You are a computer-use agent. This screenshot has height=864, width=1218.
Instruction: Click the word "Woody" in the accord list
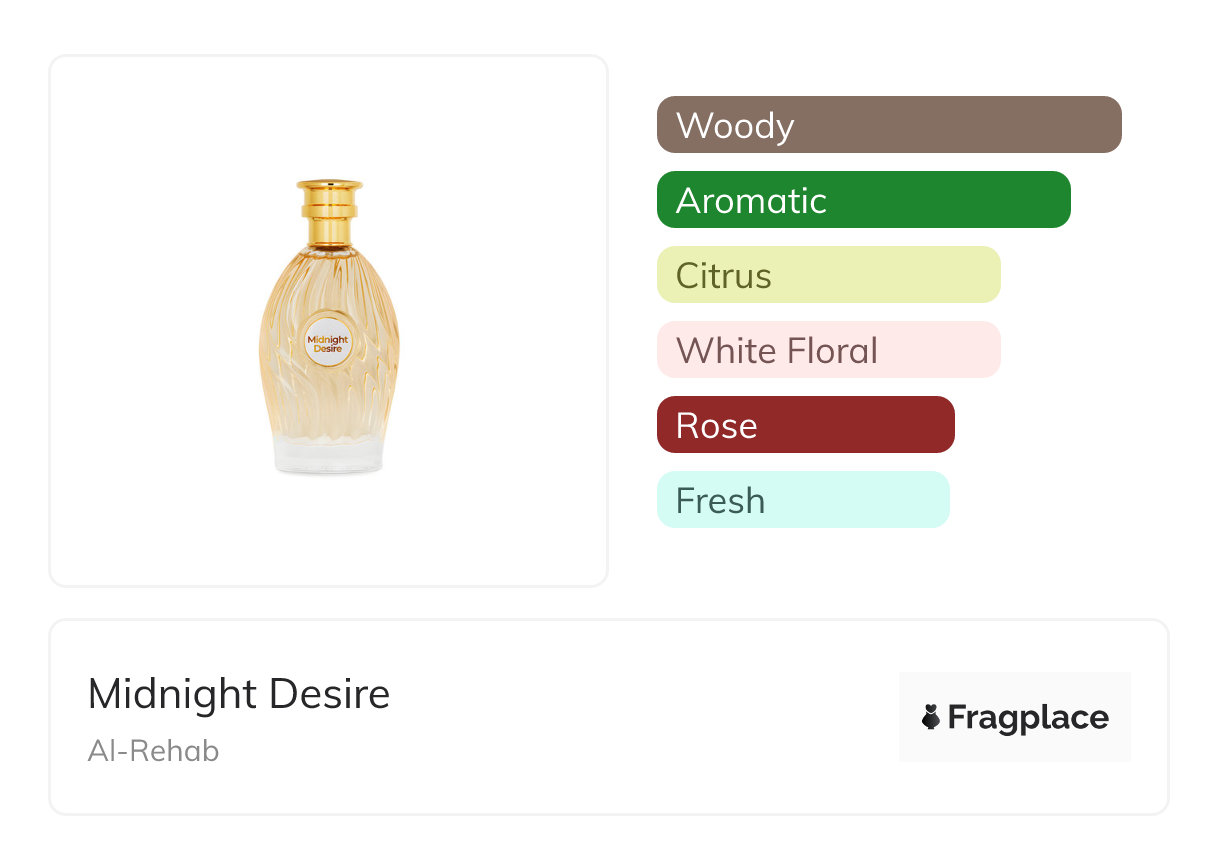735,126
